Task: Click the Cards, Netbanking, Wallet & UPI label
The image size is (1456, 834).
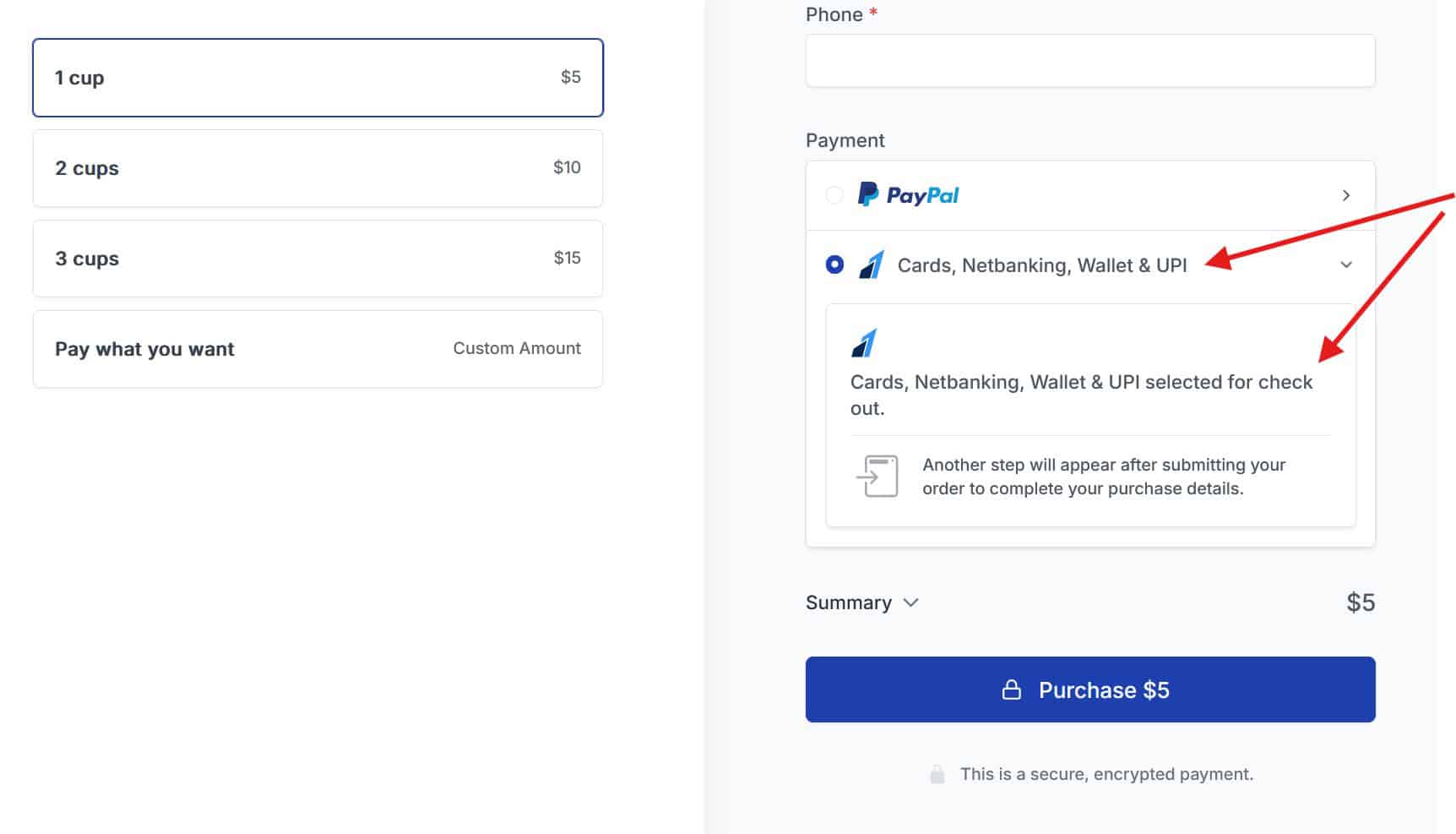Action: click(x=1041, y=265)
